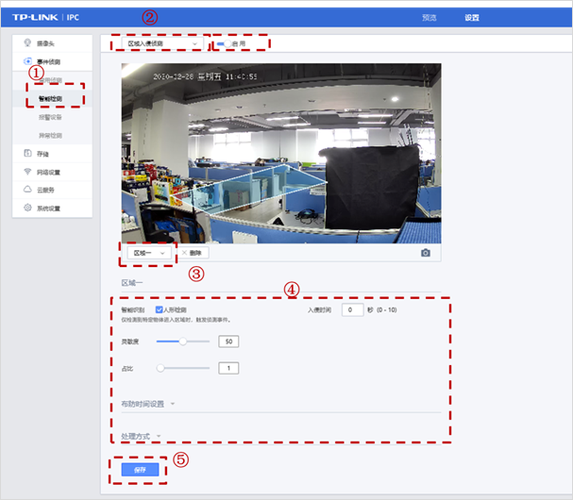This screenshot has height=500, width=573.
Task: Take snapshot with camera icon below video
Action: coord(425,253)
